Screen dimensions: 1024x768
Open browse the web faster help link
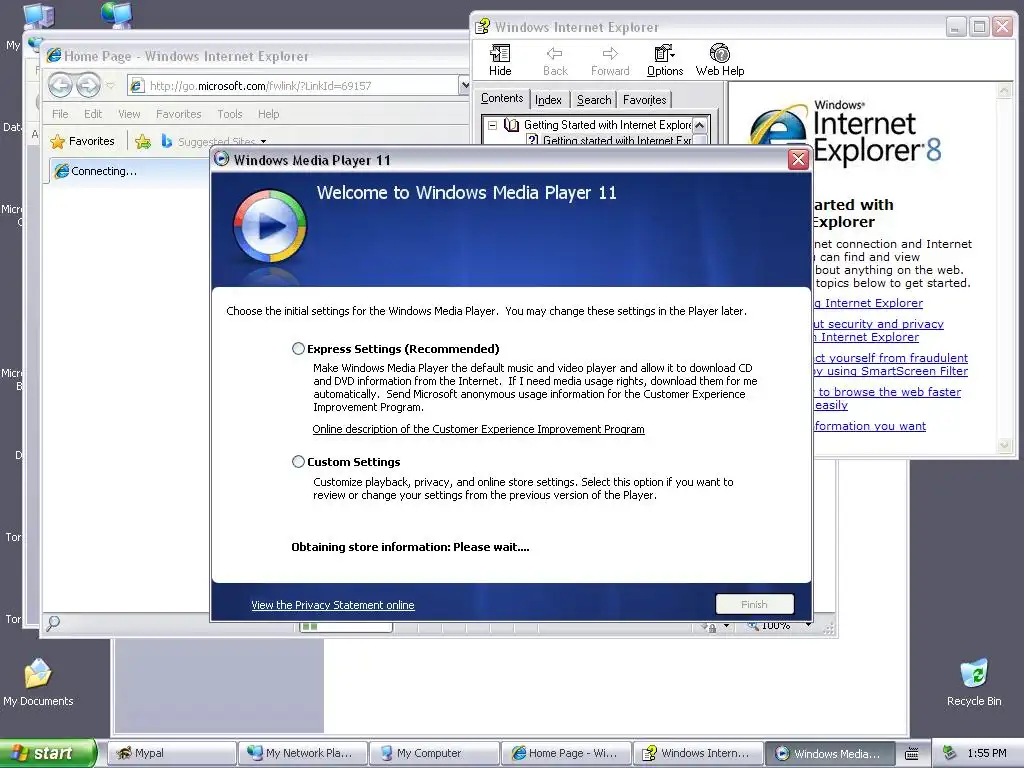(x=888, y=398)
